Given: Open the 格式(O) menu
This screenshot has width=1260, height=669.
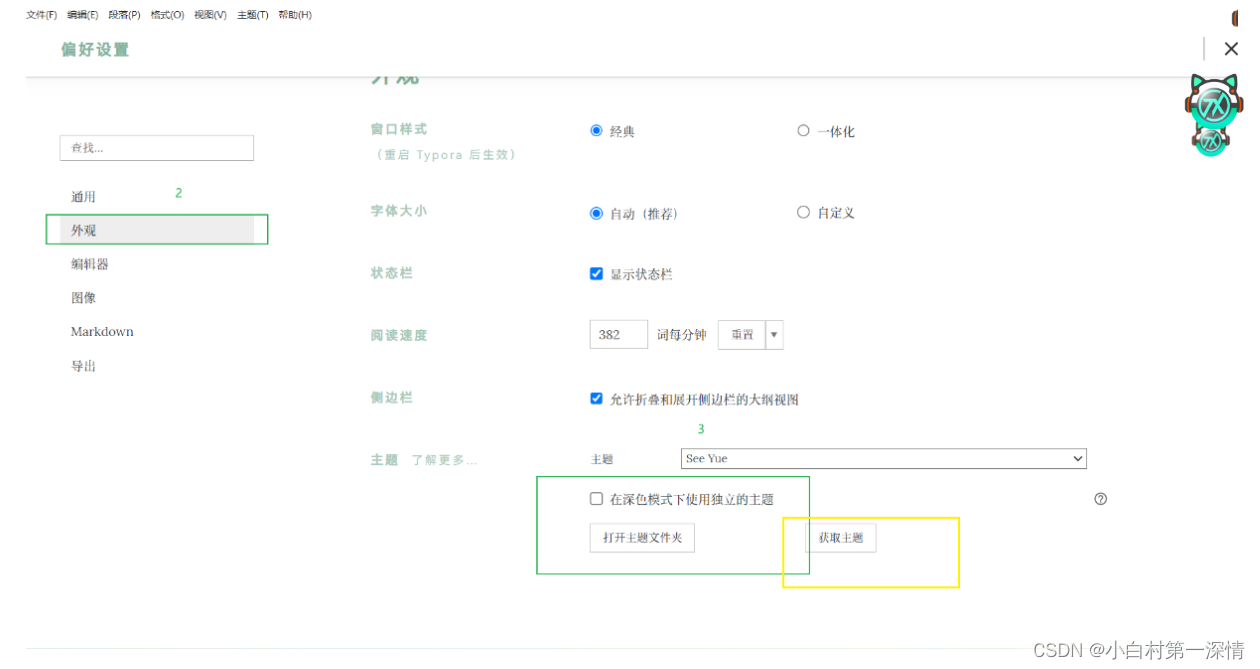Looking at the screenshot, I should click(x=167, y=15).
